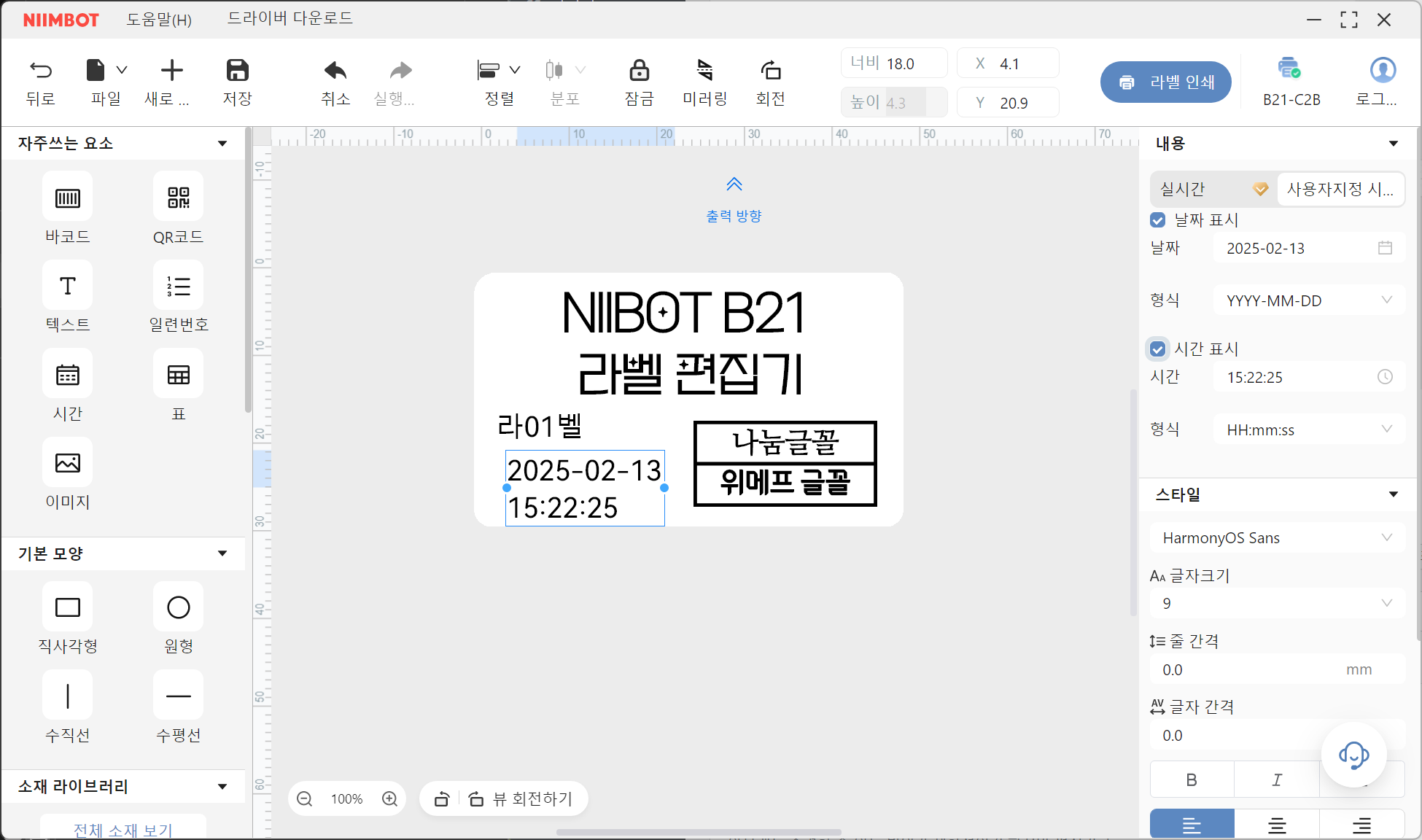Uncheck the 날짜 표시 checkbox
The image size is (1422, 840).
[x=1157, y=220]
